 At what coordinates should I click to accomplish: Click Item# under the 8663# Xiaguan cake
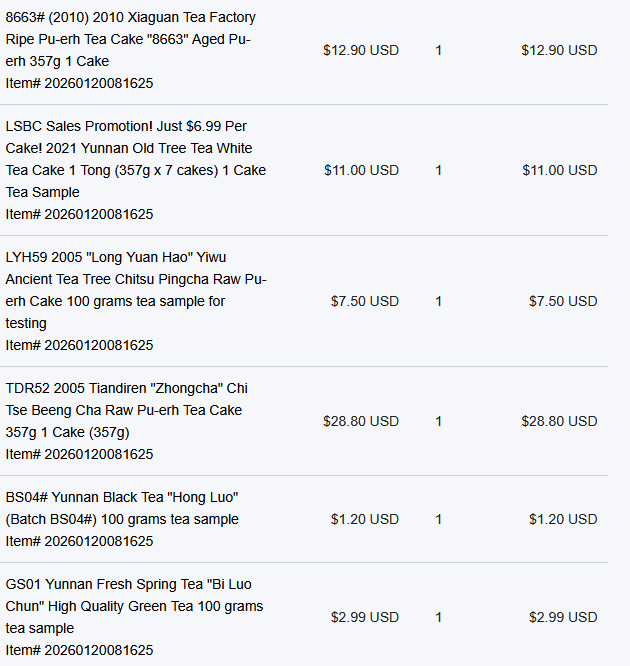tap(79, 83)
